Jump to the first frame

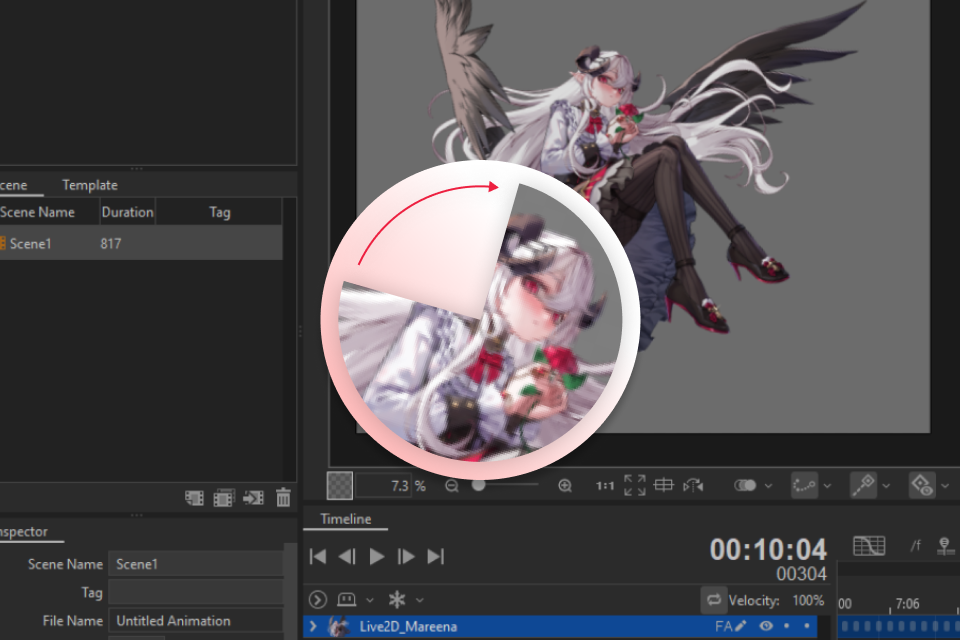pos(318,556)
